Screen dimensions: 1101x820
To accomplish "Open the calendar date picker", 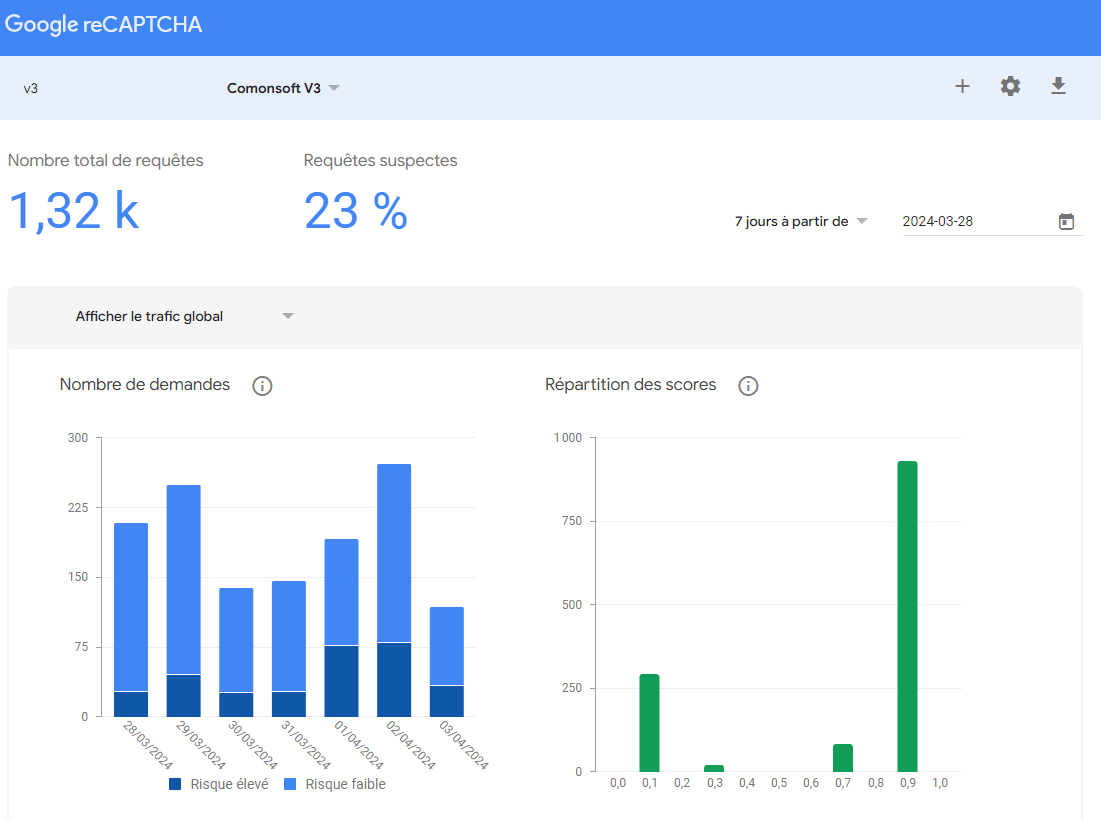I will (x=1066, y=221).
